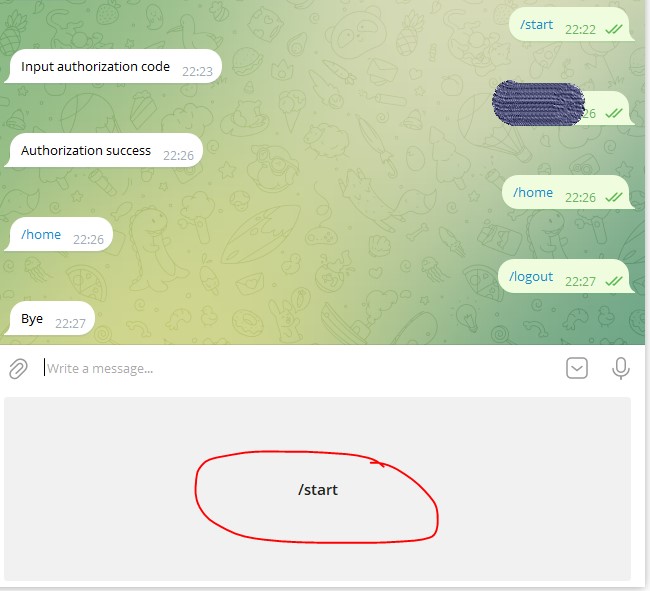Click the redacted authorization code message
The height and width of the screenshot is (591, 650).
[538, 103]
